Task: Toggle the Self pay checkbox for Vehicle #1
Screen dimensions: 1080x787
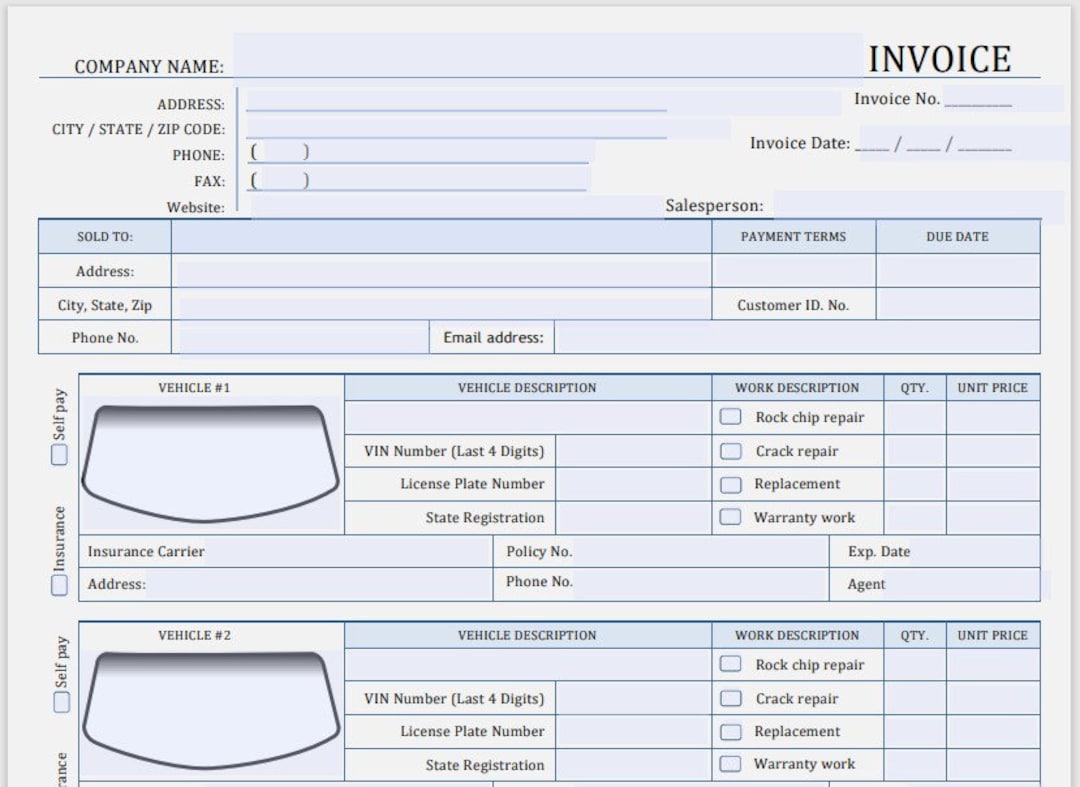Action: [x=58, y=453]
